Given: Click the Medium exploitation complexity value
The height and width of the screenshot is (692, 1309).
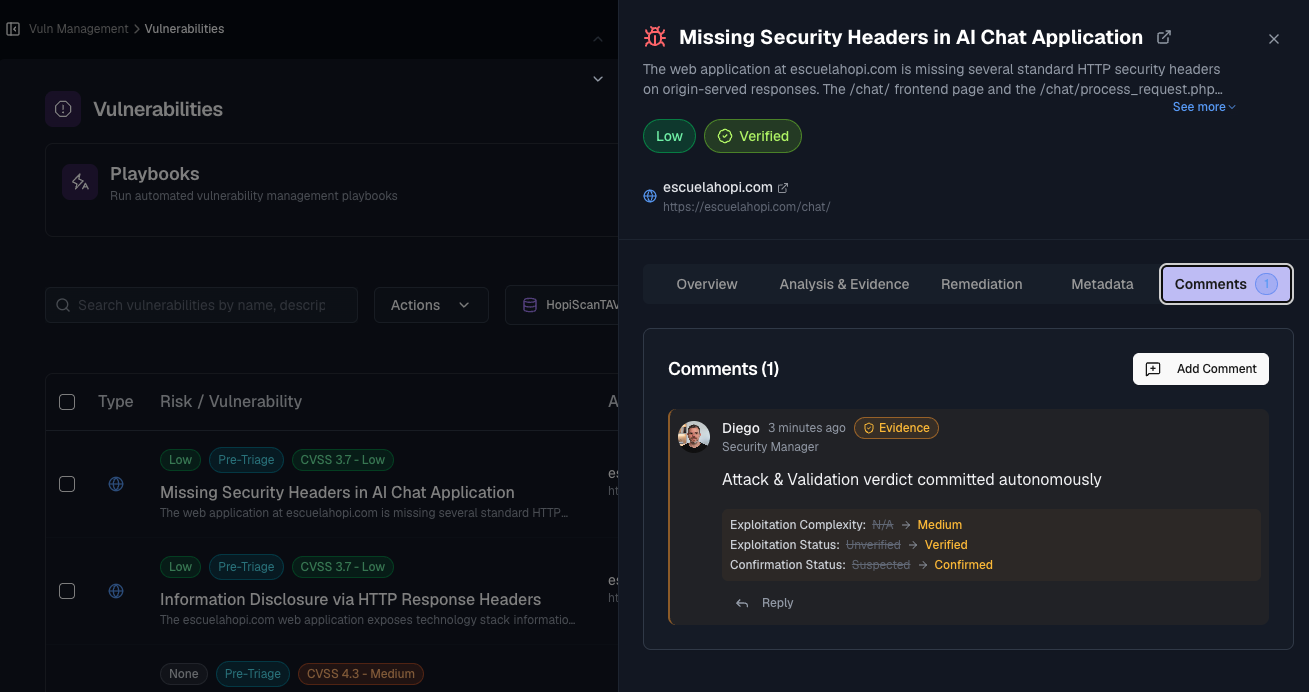Looking at the screenshot, I should [x=939, y=525].
